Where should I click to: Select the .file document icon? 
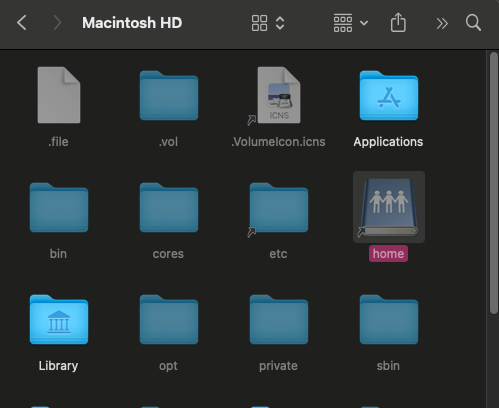[x=59, y=95]
